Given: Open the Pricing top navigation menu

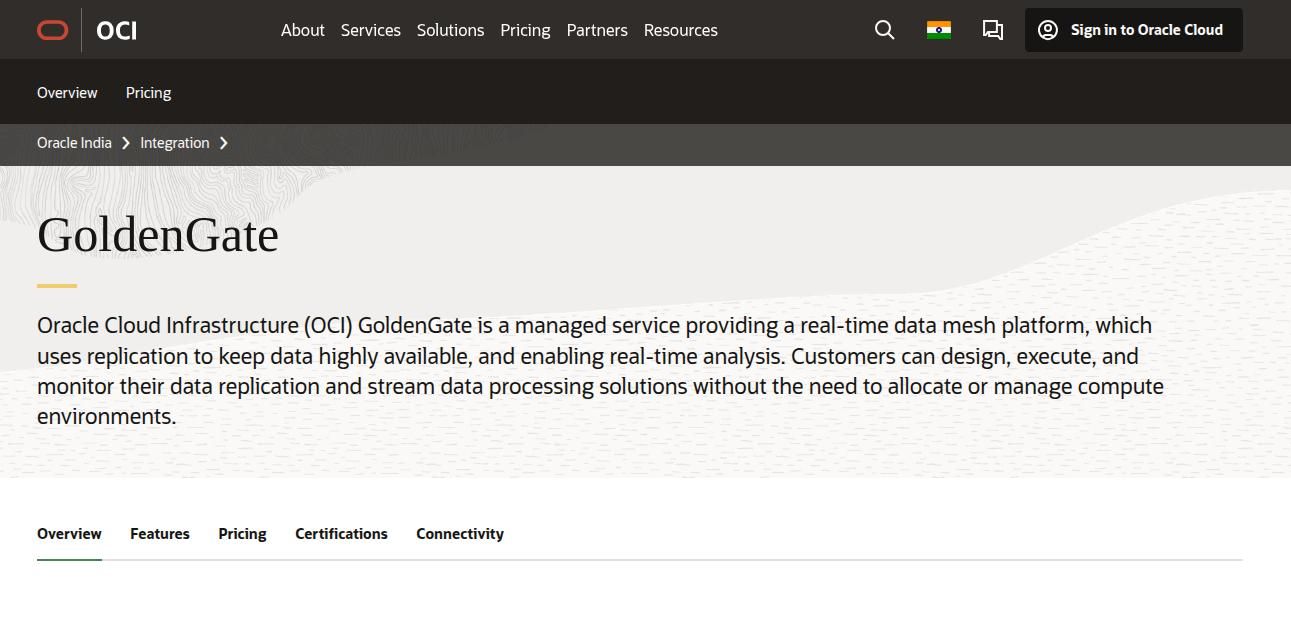Looking at the screenshot, I should pos(525,30).
